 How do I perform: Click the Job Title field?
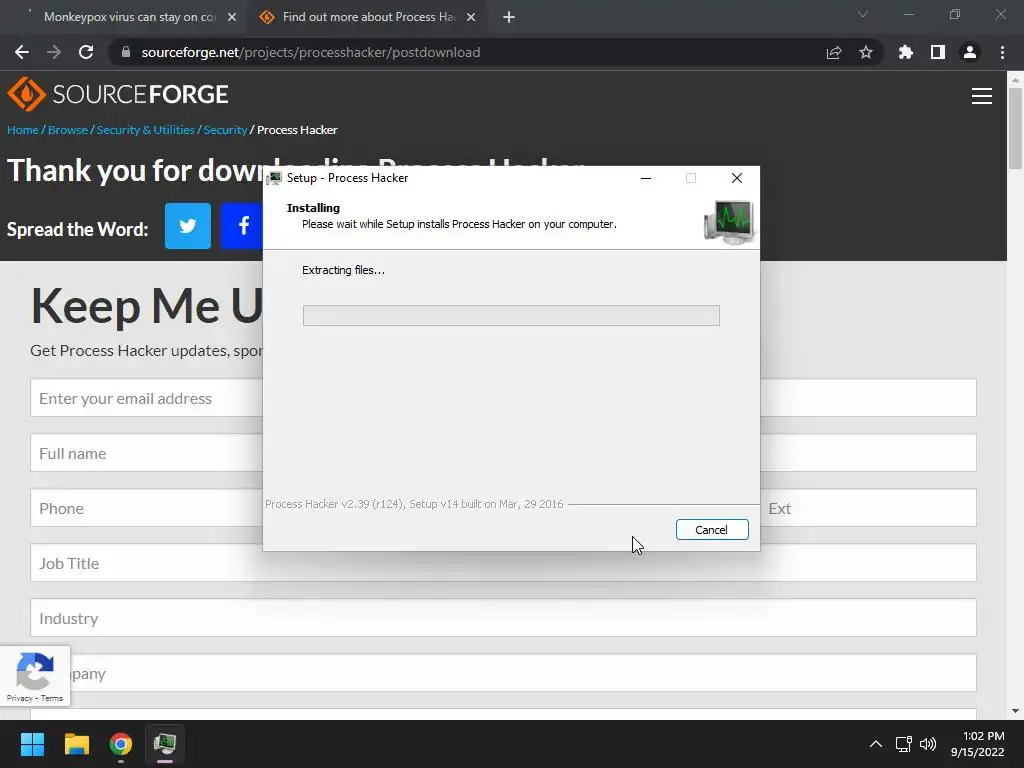tap(504, 563)
